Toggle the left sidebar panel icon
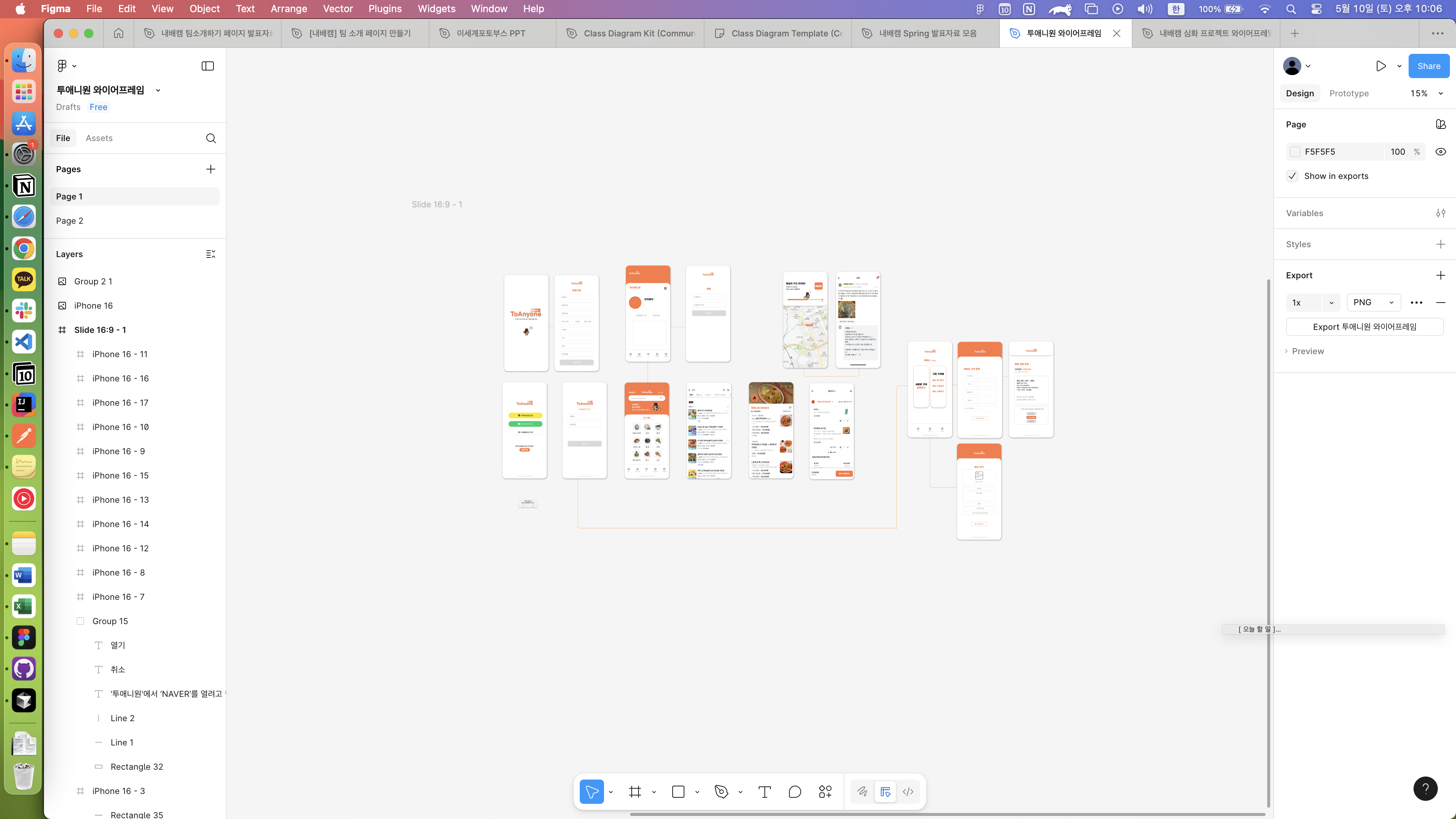1456x819 pixels. 207,66
